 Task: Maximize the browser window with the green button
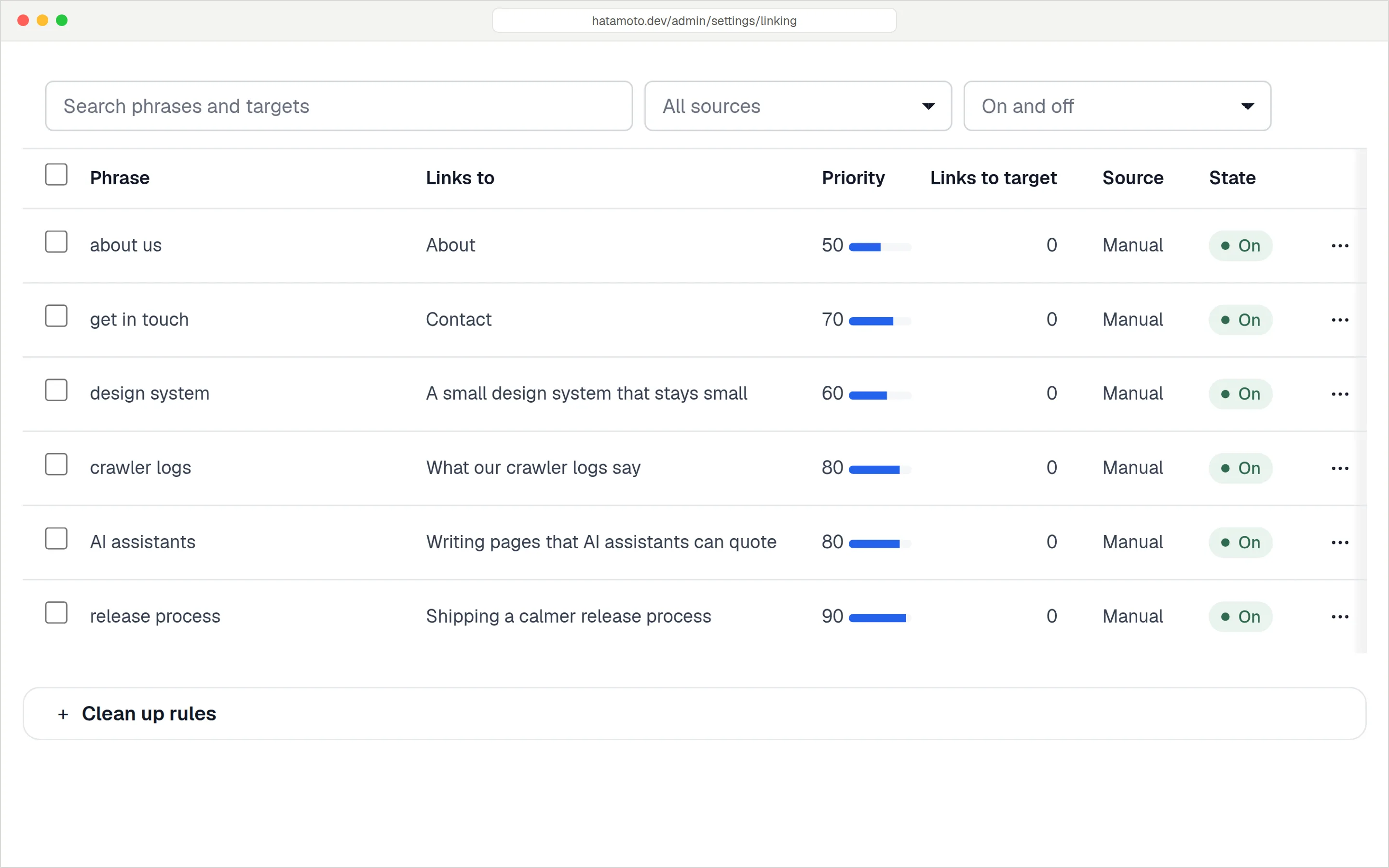click(x=62, y=21)
